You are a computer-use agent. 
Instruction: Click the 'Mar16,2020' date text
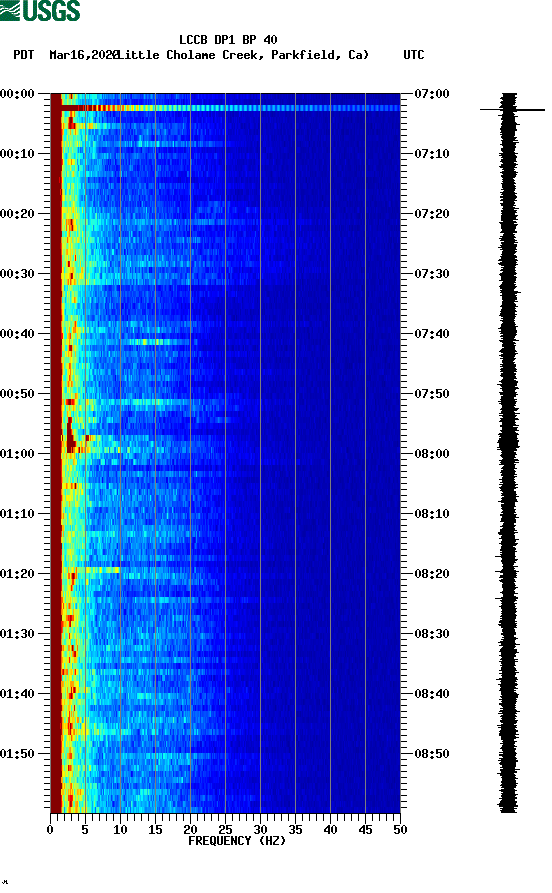[x=84, y=55]
